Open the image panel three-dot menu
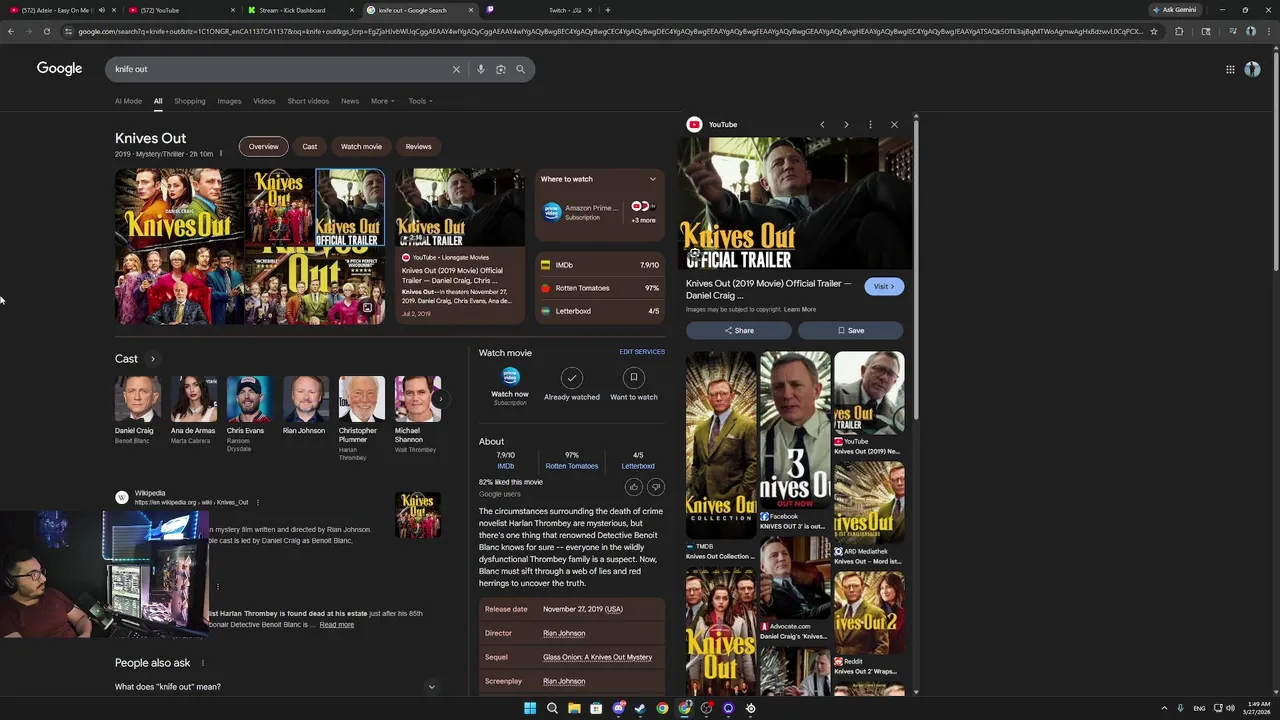The image size is (1280, 720). point(870,125)
